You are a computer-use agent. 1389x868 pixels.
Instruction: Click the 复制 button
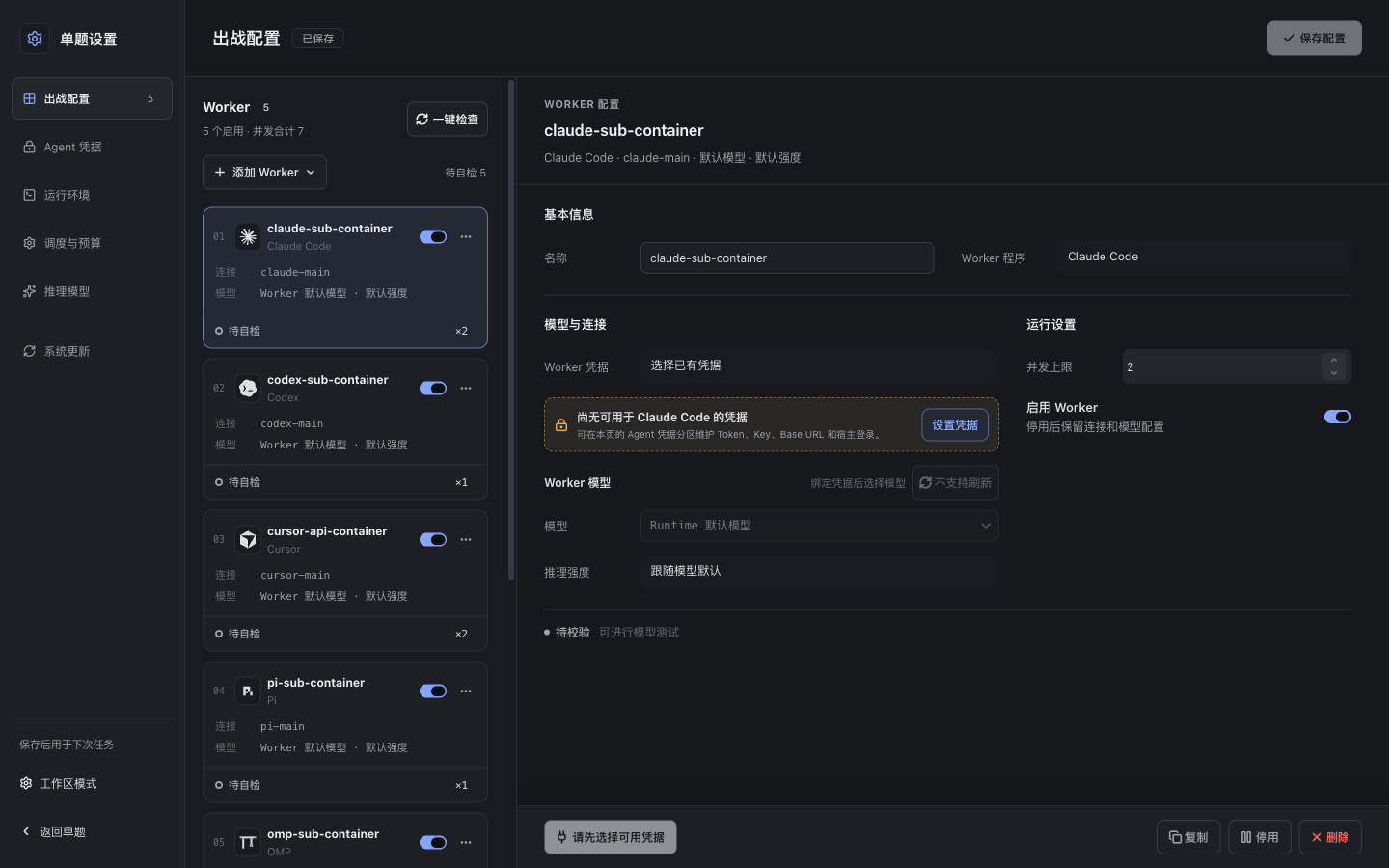pyautogui.click(x=1188, y=837)
